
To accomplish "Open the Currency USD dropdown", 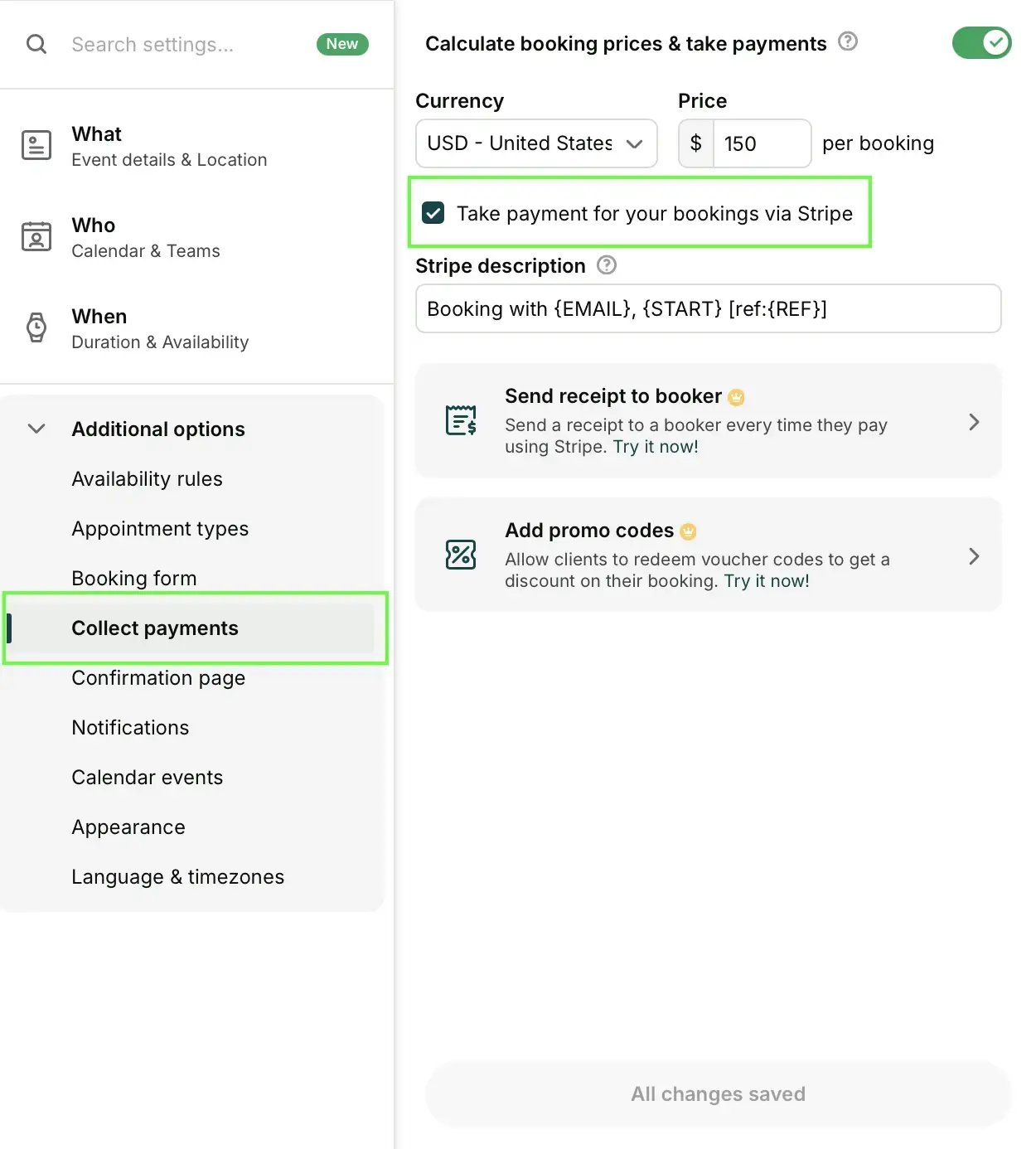I will coord(536,143).
